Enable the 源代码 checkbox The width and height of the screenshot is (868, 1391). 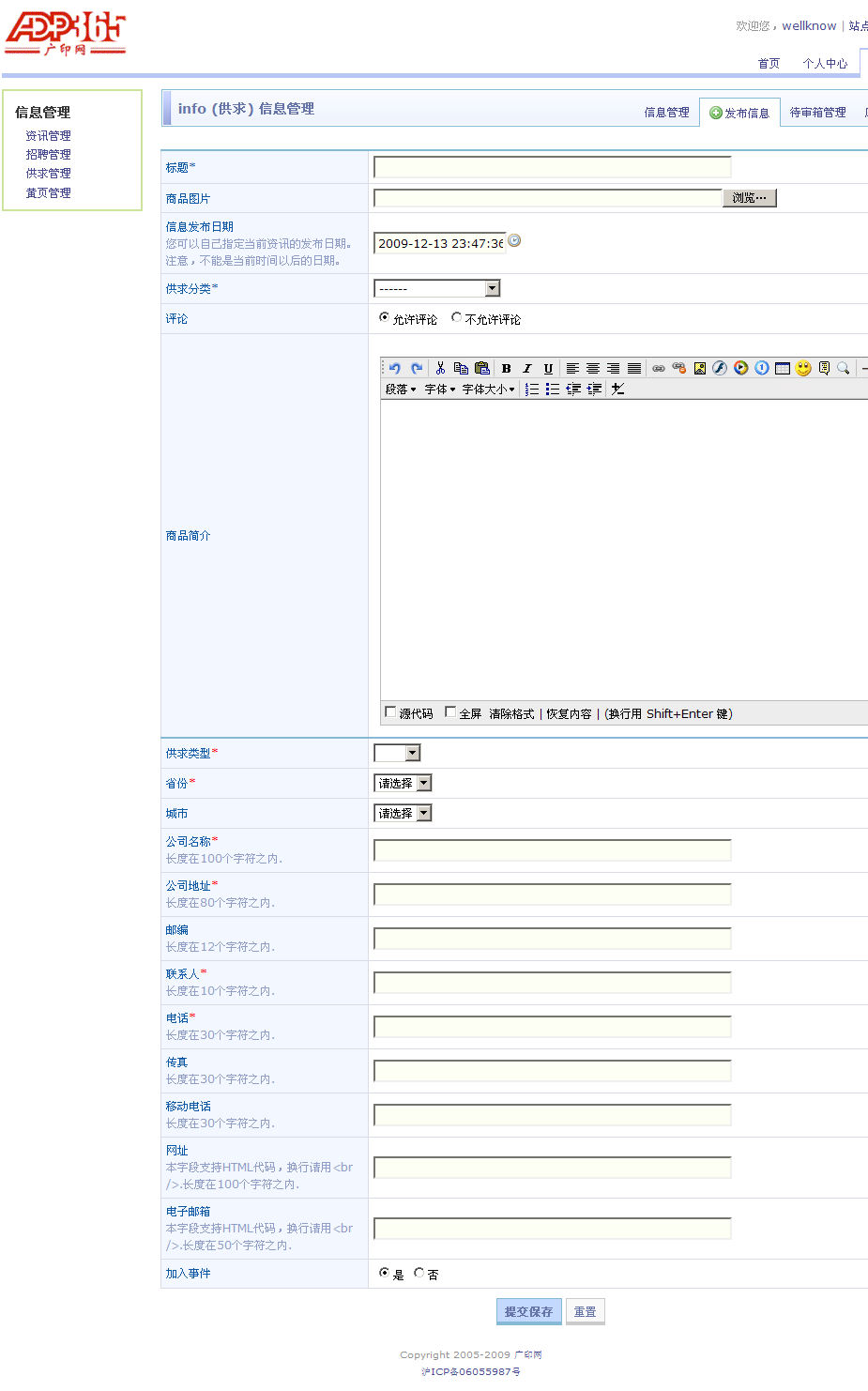[390, 712]
